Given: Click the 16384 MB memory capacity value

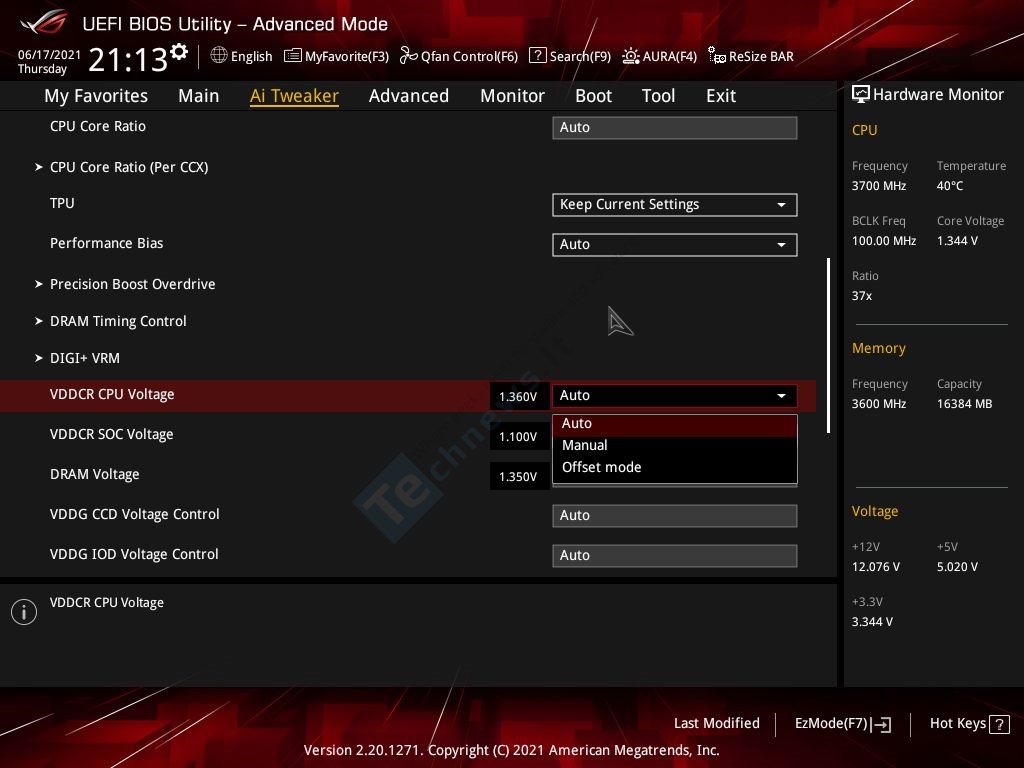Looking at the screenshot, I should (x=964, y=404).
